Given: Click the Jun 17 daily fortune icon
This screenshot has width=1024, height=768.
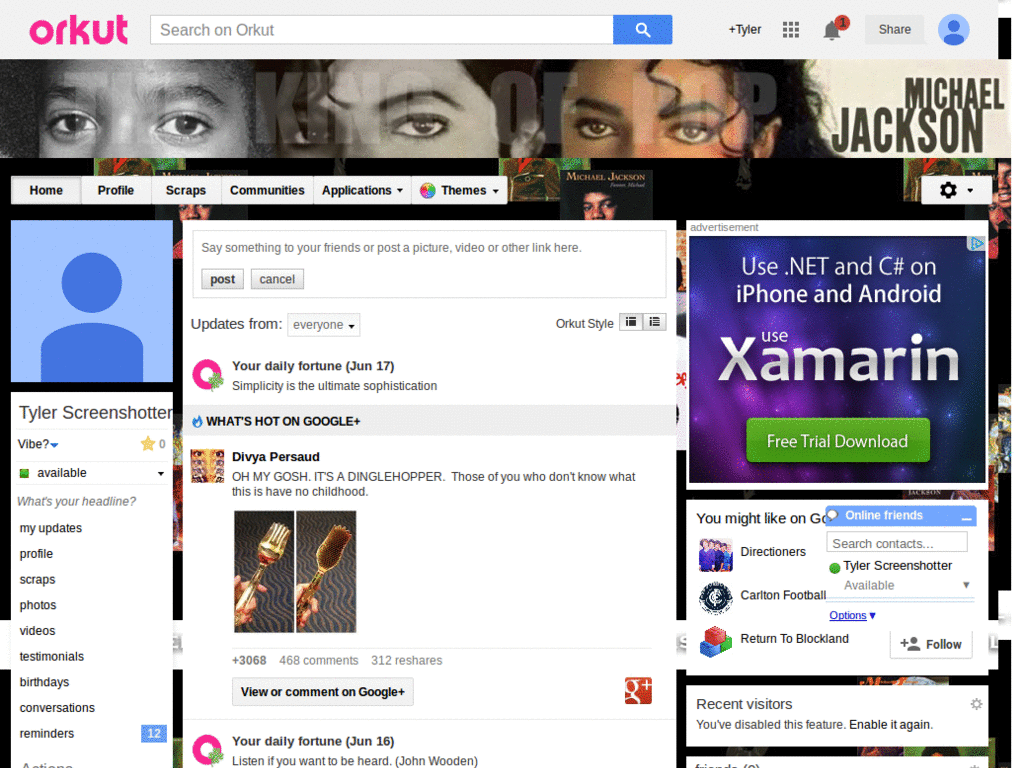Looking at the screenshot, I should point(208,375).
